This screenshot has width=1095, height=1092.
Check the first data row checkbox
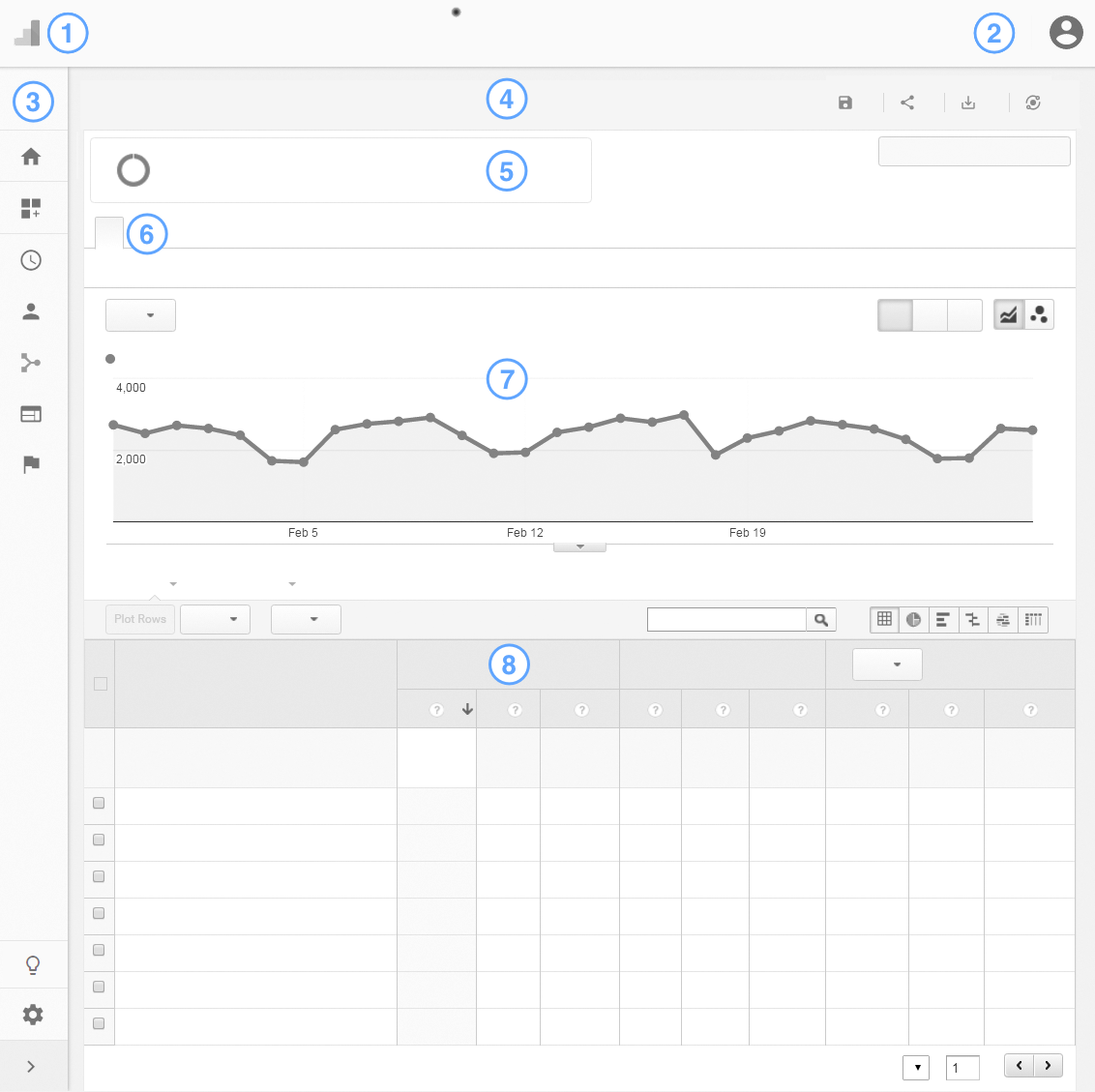[x=99, y=803]
